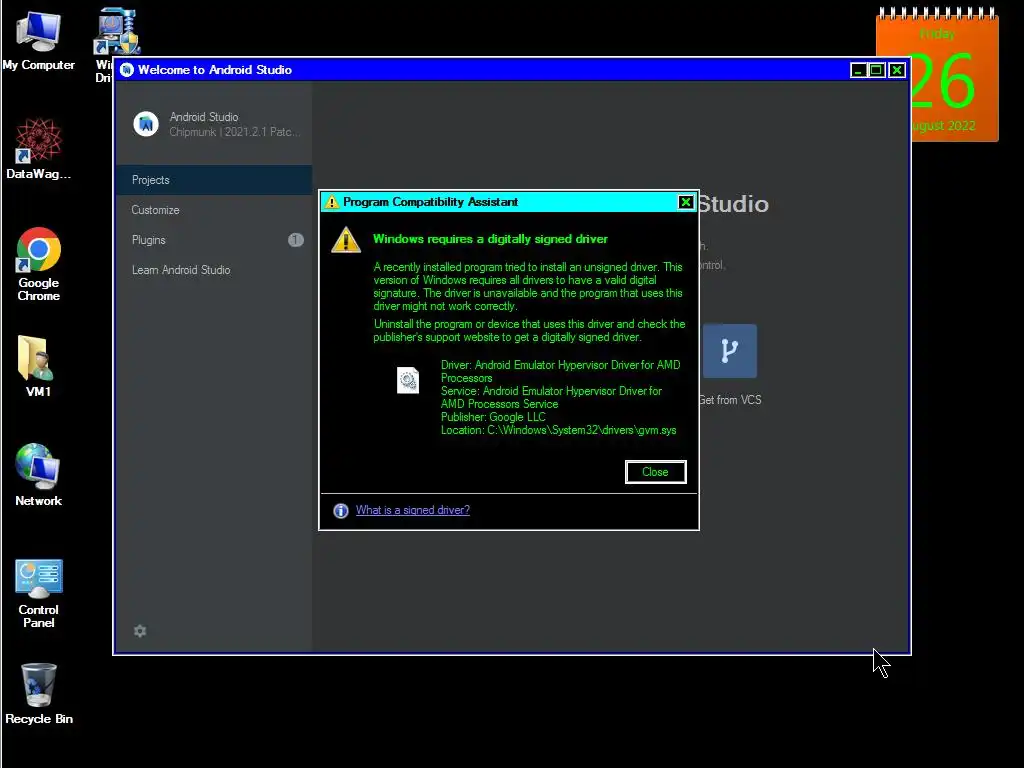The height and width of the screenshot is (768, 1024).
Task: Switch to the Customize tab
Action: click(x=214, y=210)
